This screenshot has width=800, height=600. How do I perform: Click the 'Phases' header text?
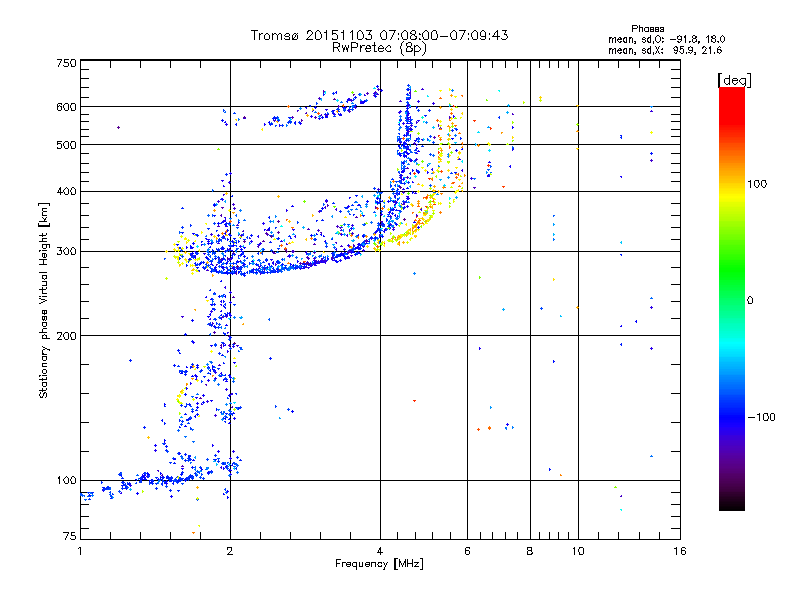[x=647, y=29]
